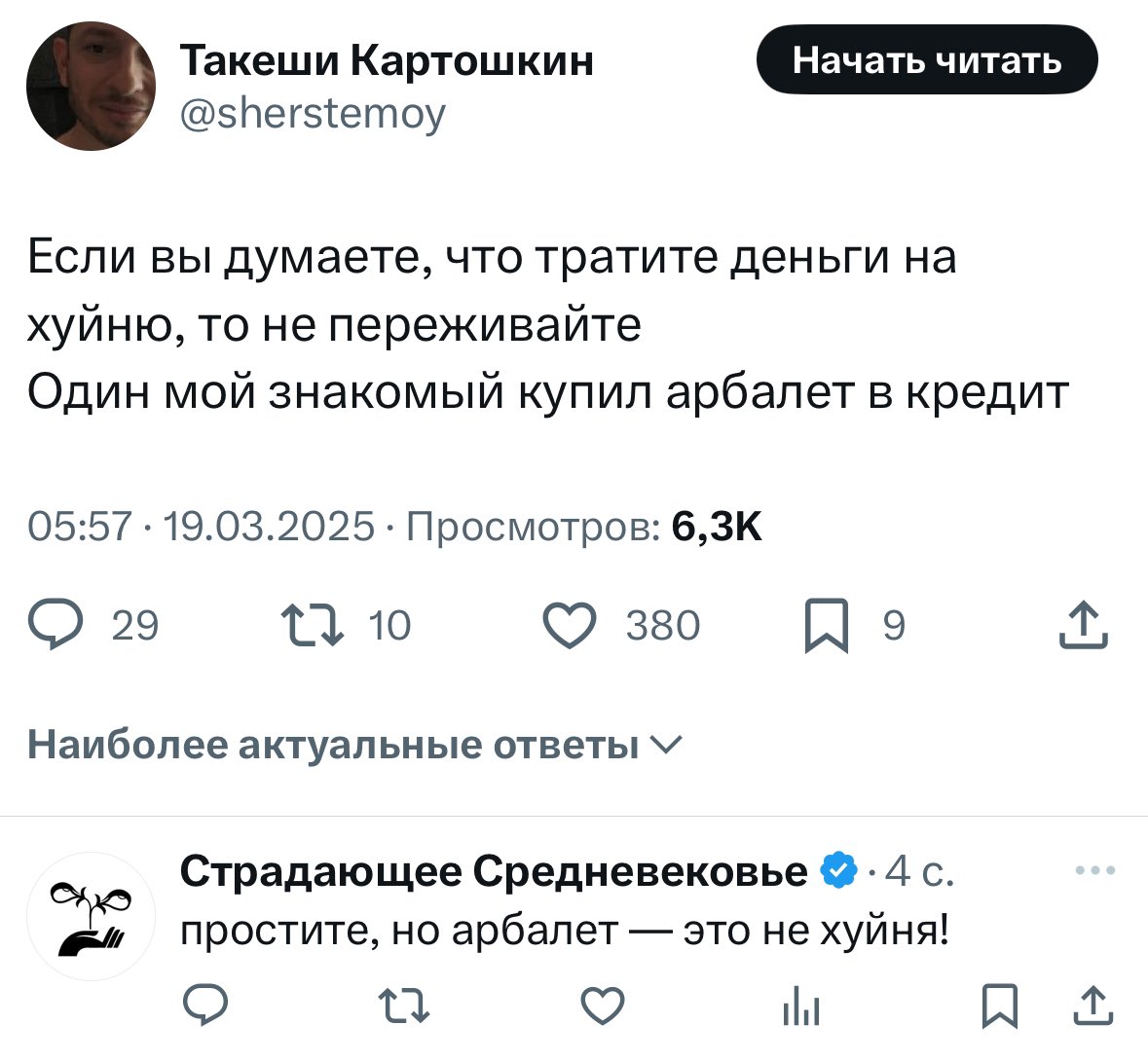Bookmark the Страдающее Средневековье reply
Screen dimensions: 1148x1062
[999, 1005]
